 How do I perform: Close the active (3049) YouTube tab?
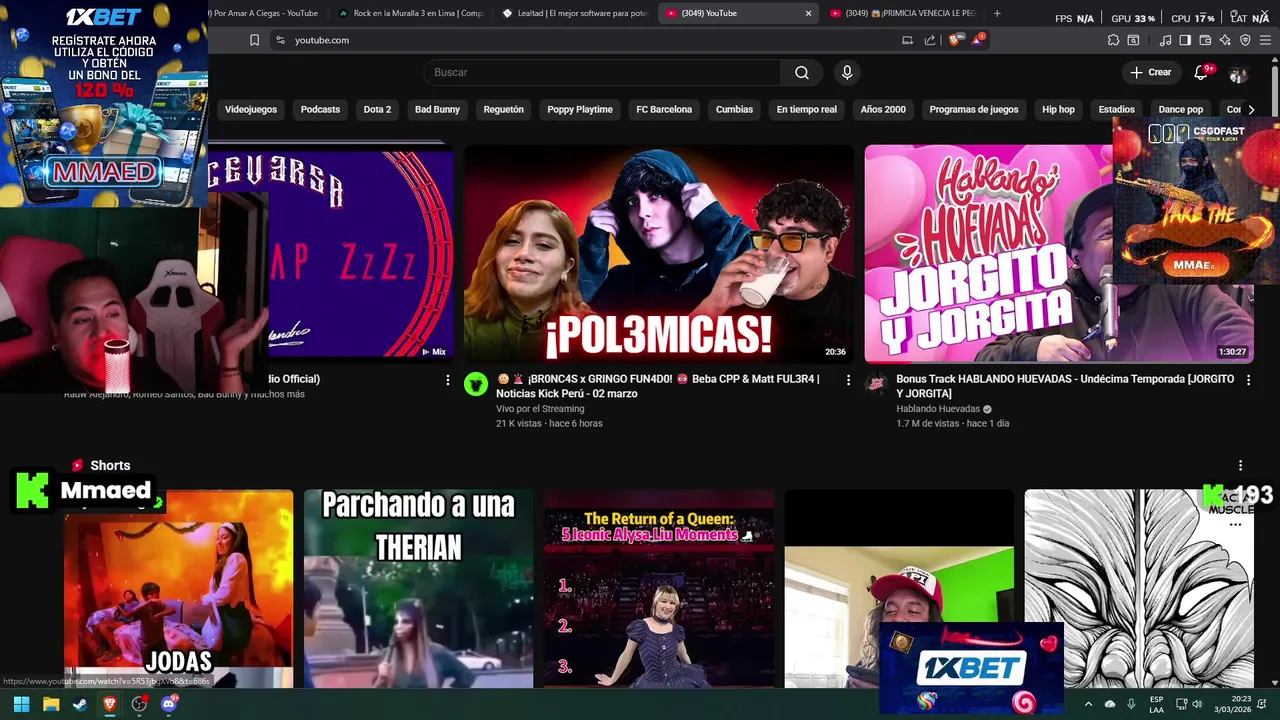(x=808, y=13)
